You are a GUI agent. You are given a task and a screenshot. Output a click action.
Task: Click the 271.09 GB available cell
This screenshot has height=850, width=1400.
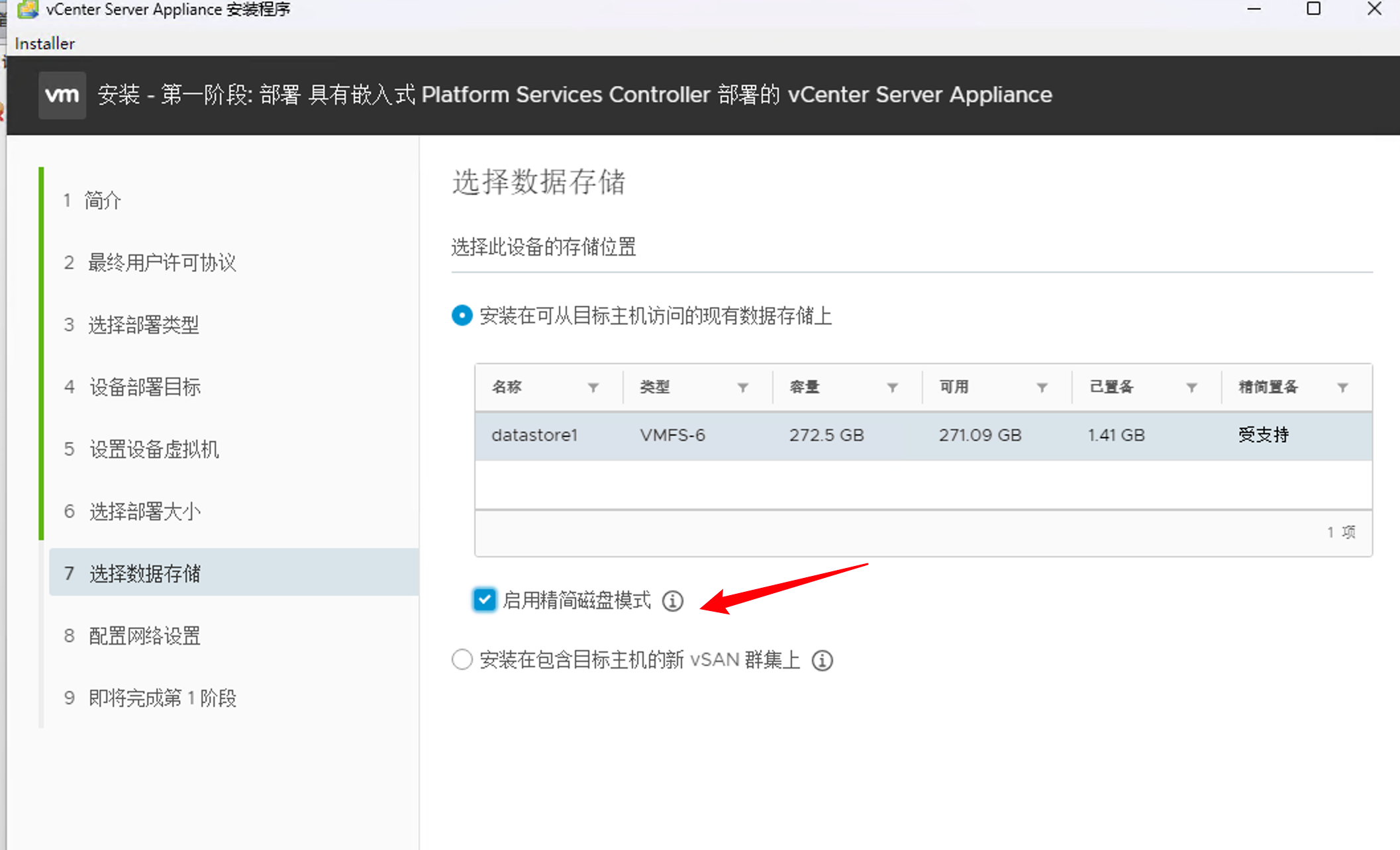(980, 436)
